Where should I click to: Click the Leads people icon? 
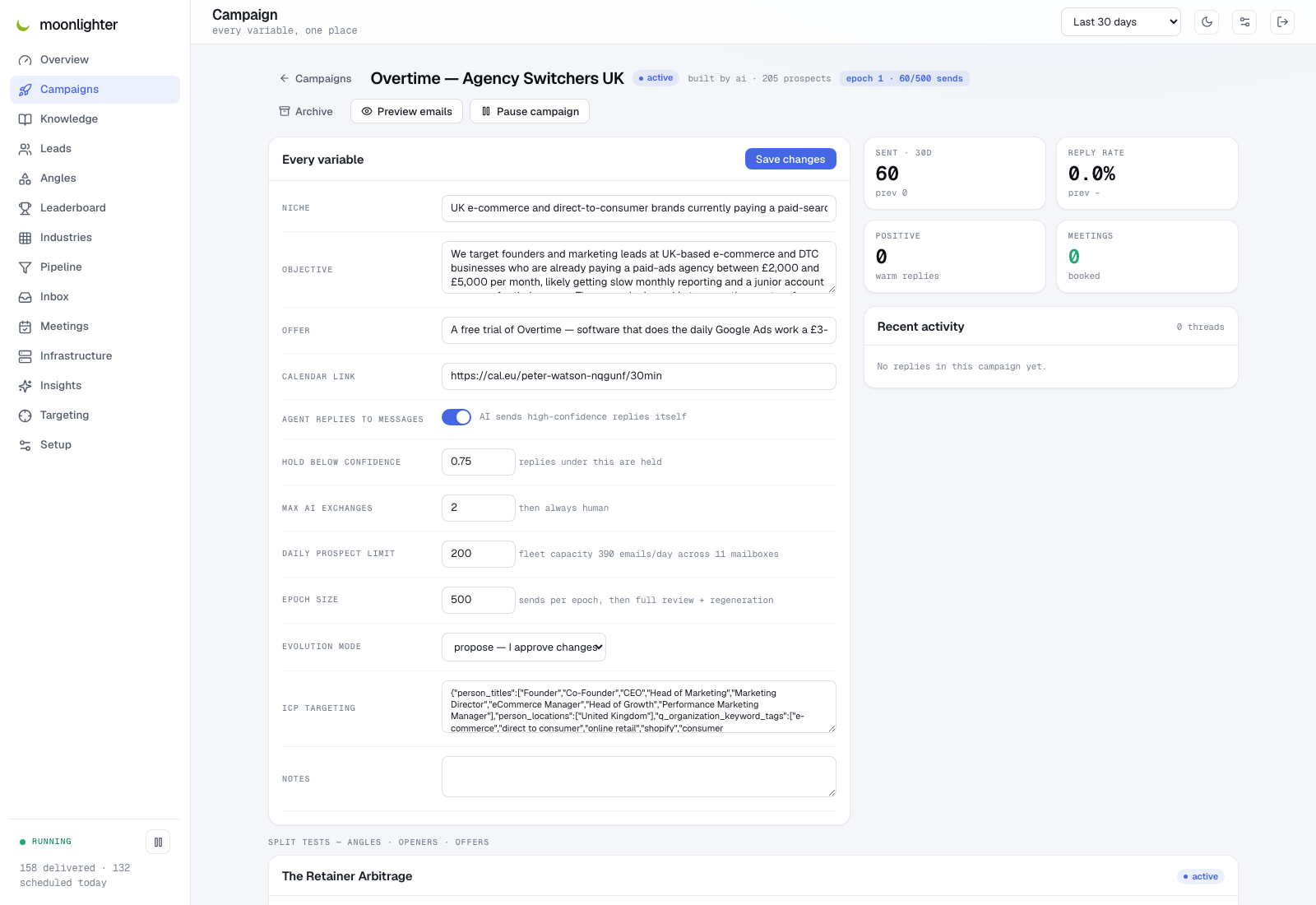[x=25, y=149]
